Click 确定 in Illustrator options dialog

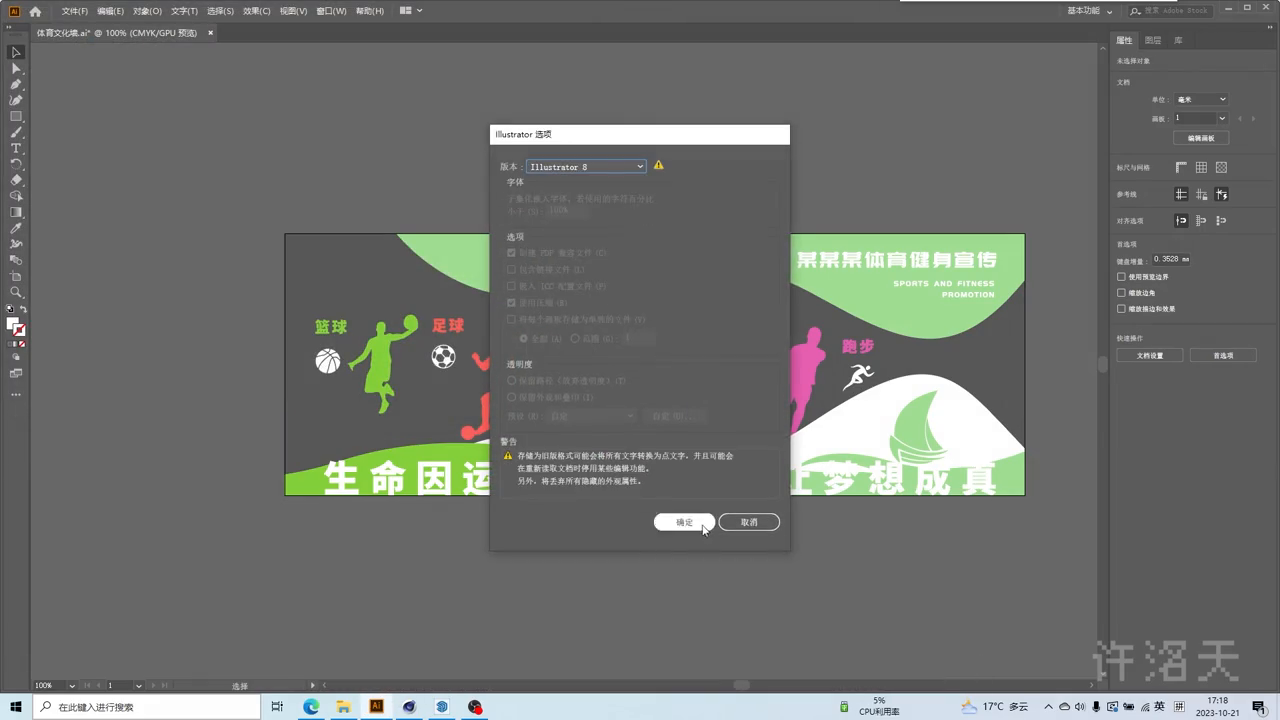point(684,522)
